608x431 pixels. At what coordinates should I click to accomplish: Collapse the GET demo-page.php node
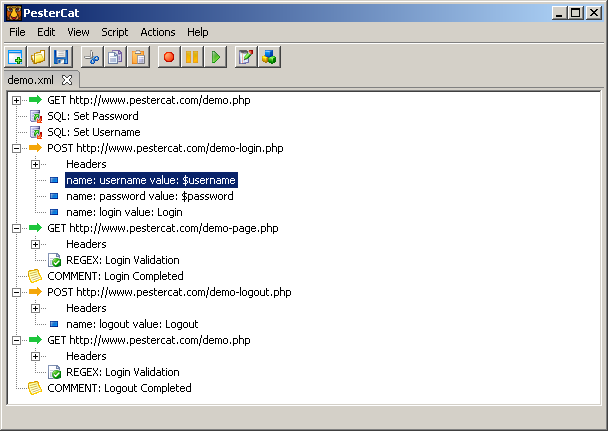coord(16,228)
